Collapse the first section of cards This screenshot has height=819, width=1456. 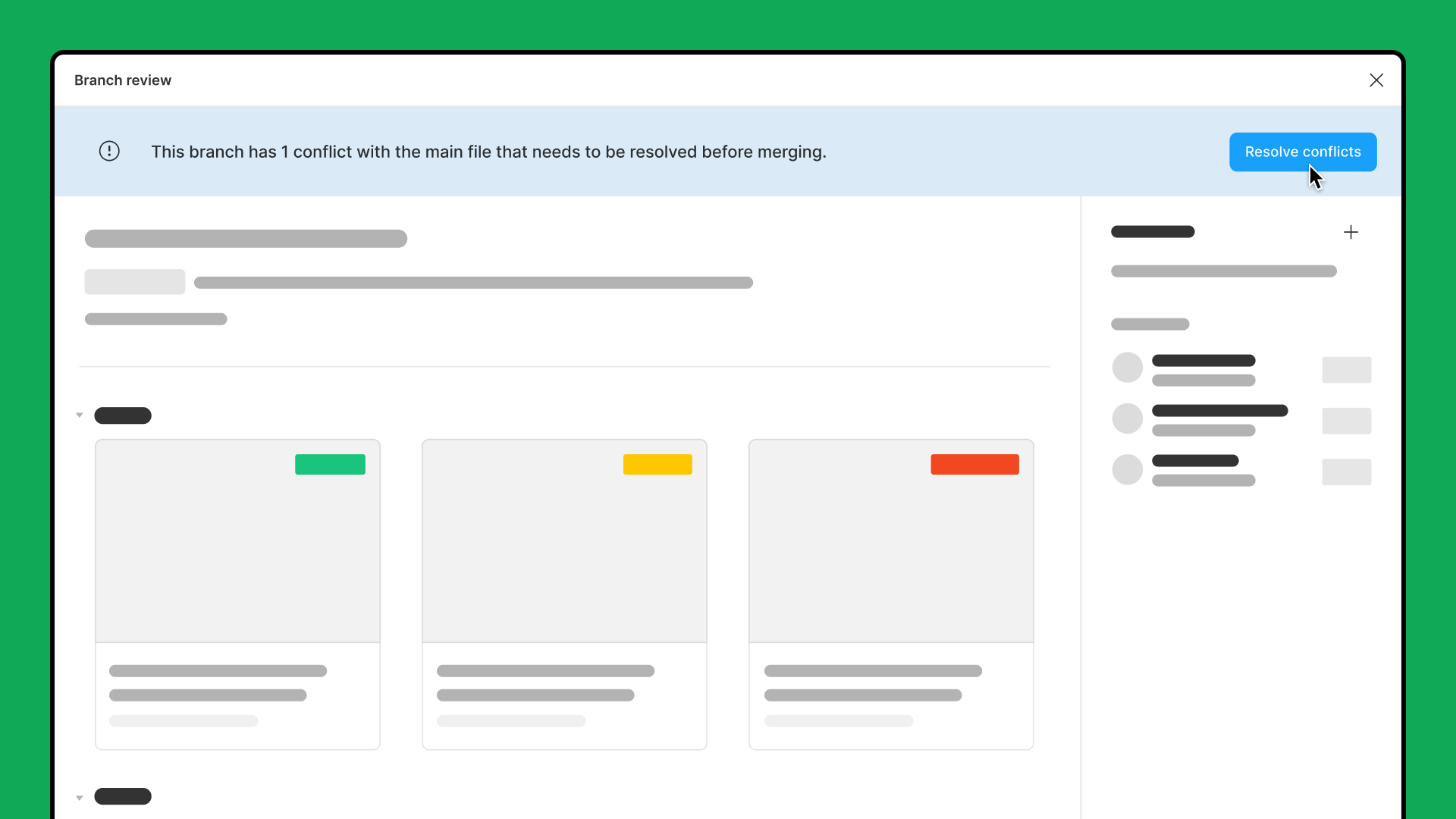pyautogui.click(x=80, y=415)
